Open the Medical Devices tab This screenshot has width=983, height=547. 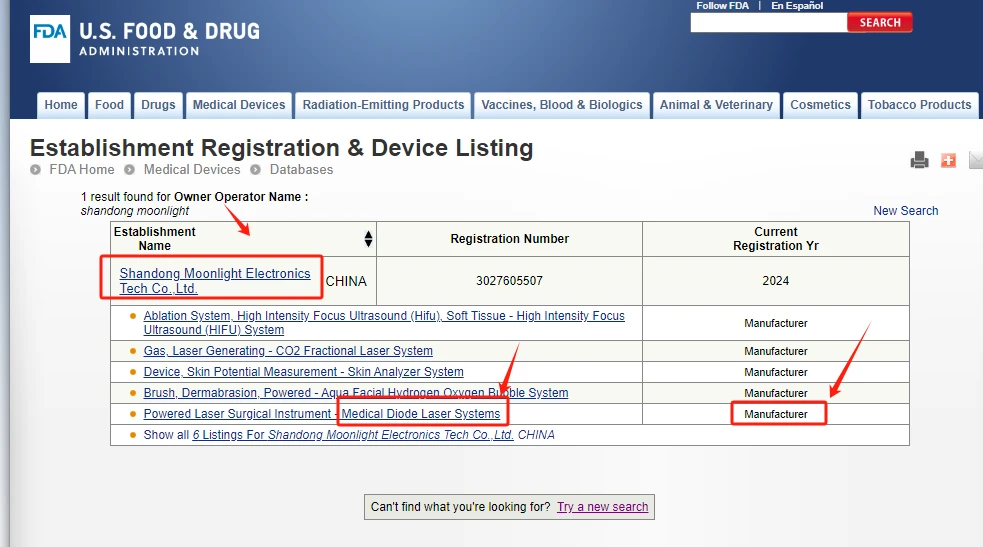[x=239, y=105]
